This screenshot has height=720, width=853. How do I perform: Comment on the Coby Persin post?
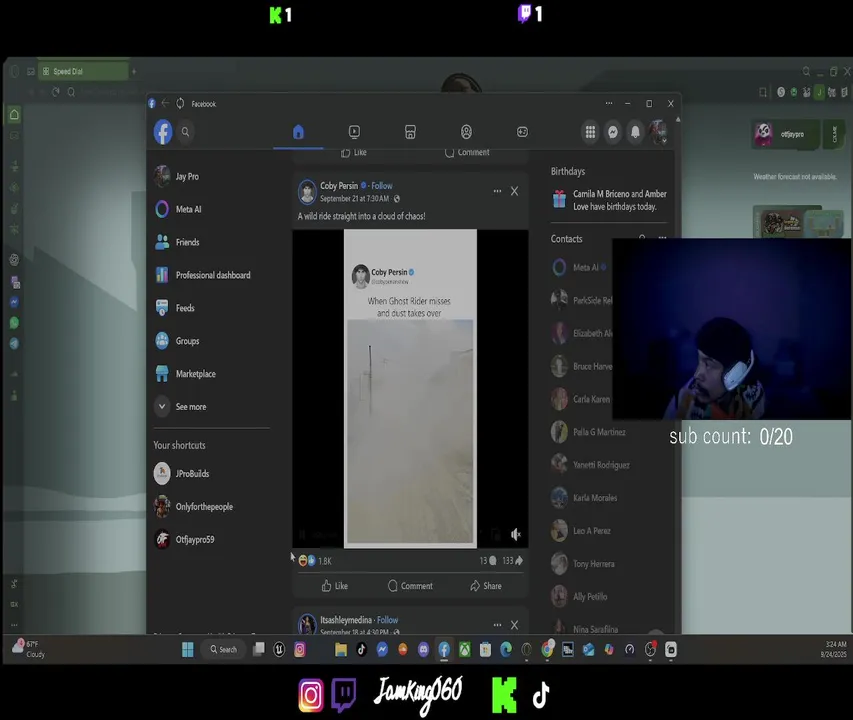click(410, 586)
